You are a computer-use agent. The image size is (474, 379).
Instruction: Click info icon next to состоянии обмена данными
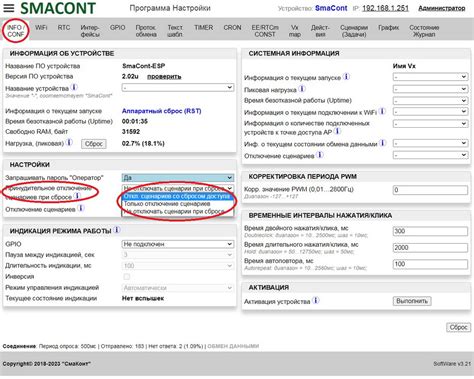click(x=383, y=143)
